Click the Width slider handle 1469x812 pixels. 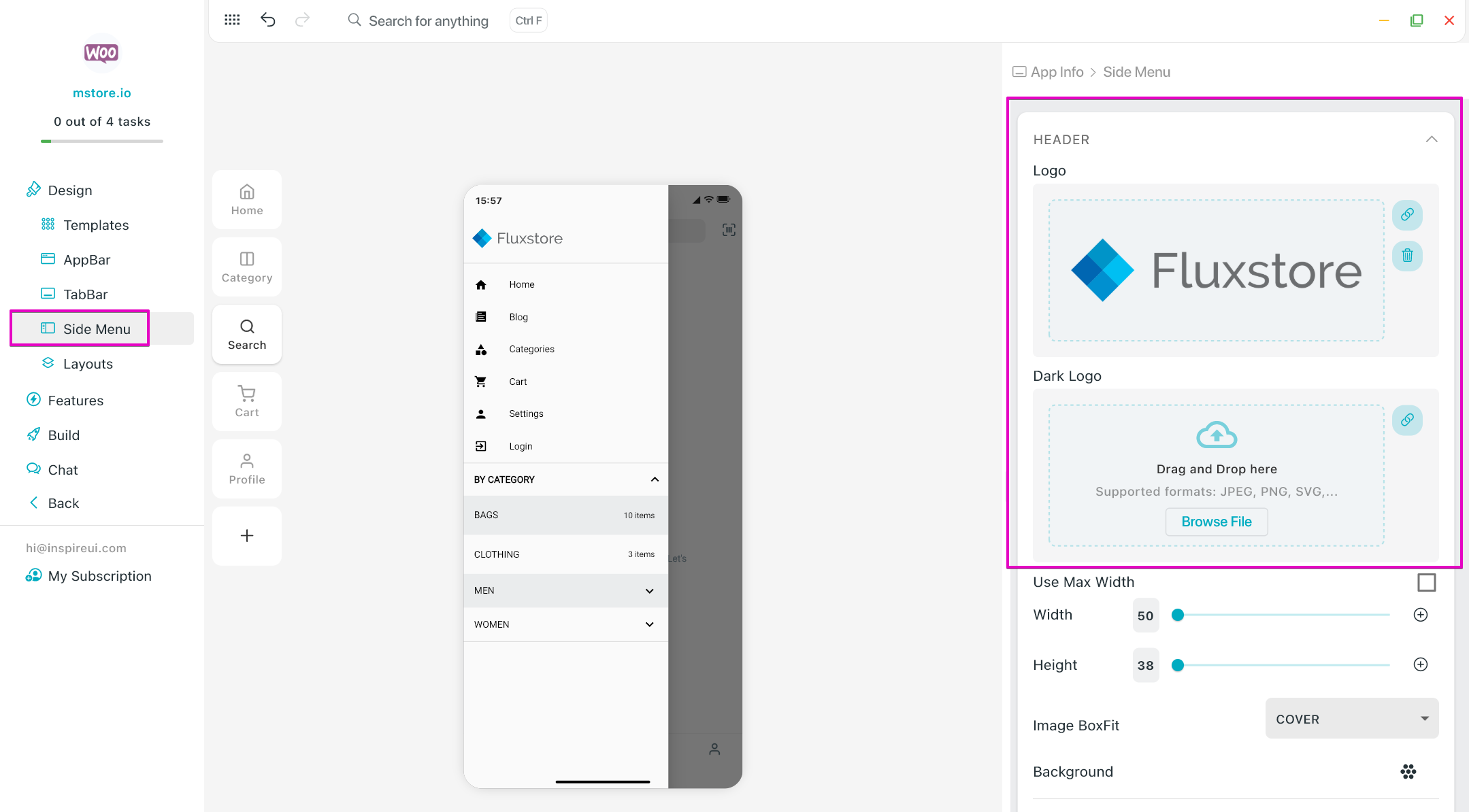[1178, 615]
